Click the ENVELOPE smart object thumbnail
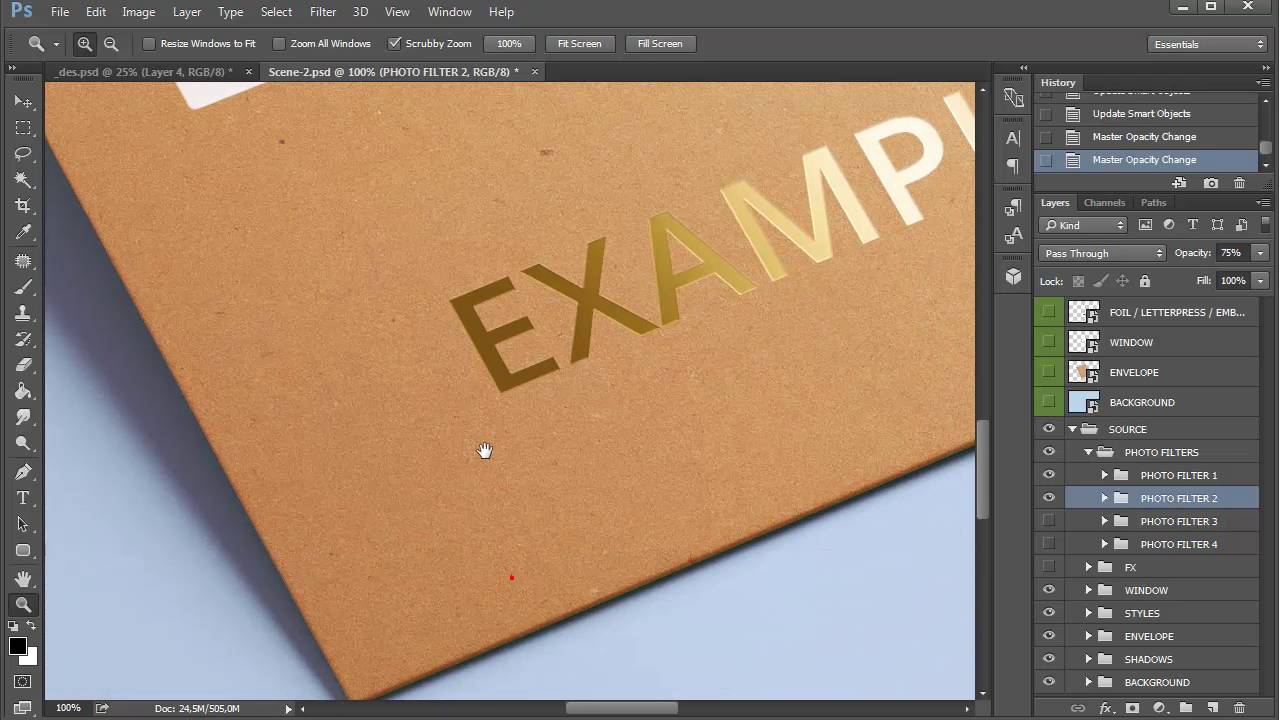Viewport: 1280px width, 720px height. click(1083, 372)
